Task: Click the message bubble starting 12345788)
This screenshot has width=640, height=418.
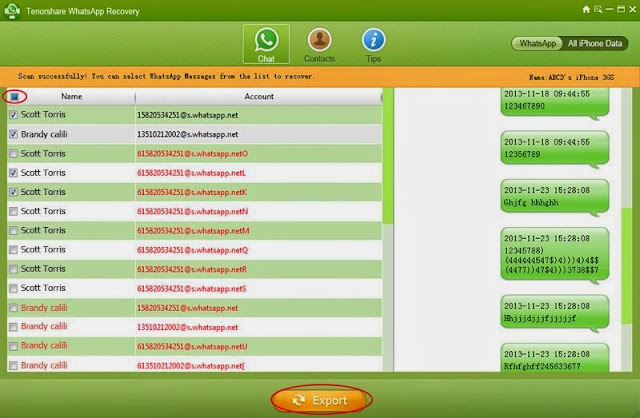Action: click(x=555, y=255)
